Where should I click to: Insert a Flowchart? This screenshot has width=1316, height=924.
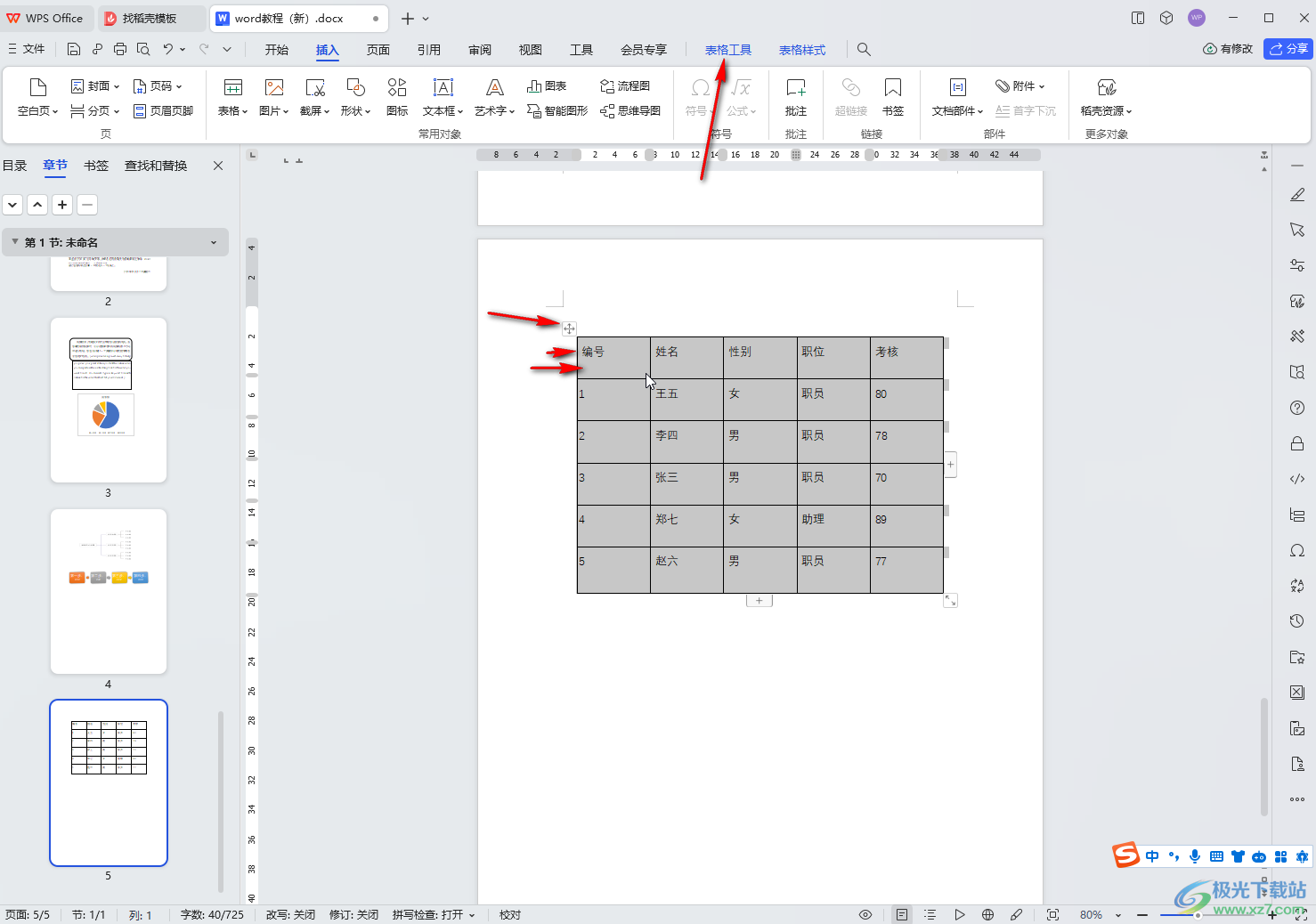click(625, 86)
